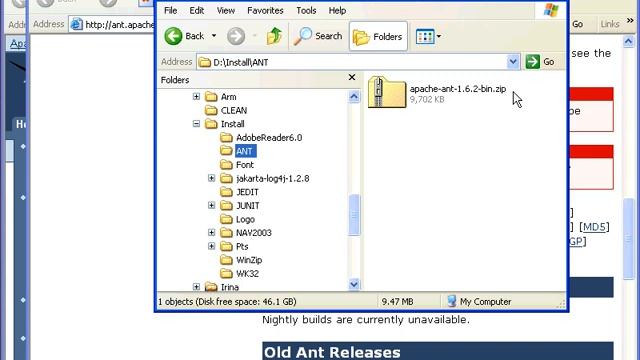Click the My Computer status bar icon
This screenshot has width=640, height=360.
(451, 301)
